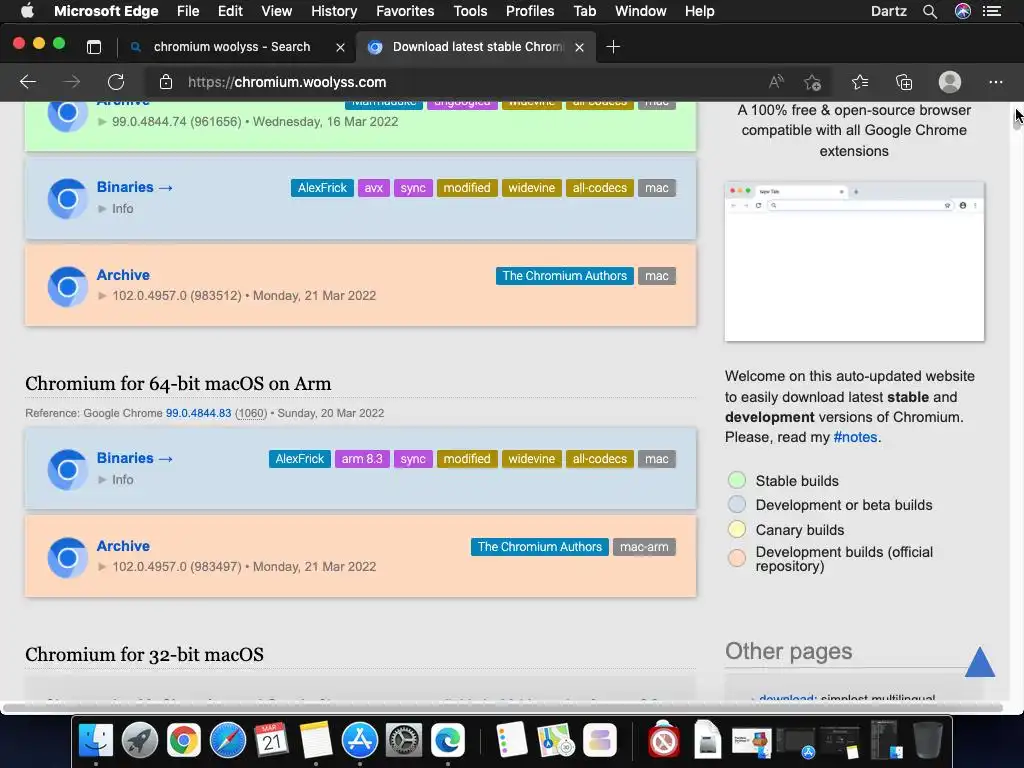Open Google Chrome 99.0.4844.83 reference link
Viewport: 1024px width, 768px height.
tap(199, 413)
